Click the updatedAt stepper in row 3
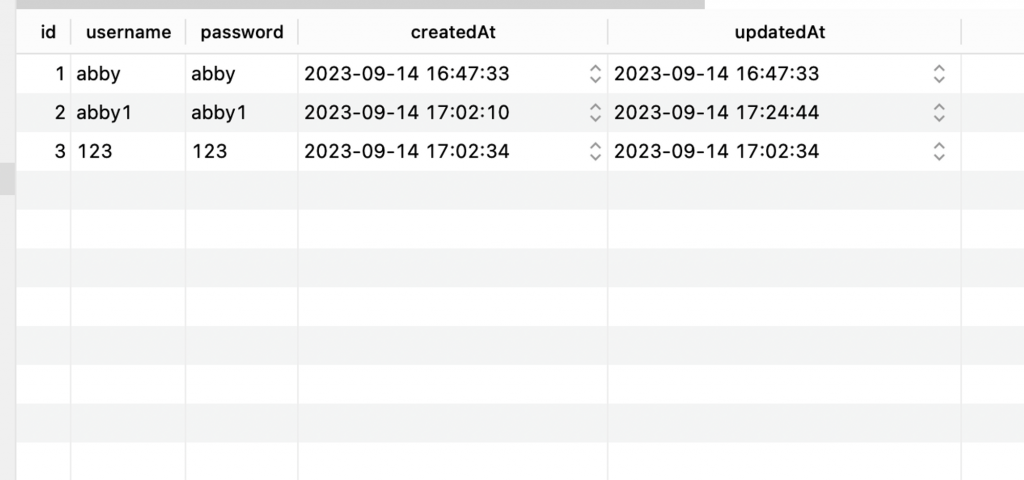This screenshot has height=480, width=1024. (x=938, y=152)
